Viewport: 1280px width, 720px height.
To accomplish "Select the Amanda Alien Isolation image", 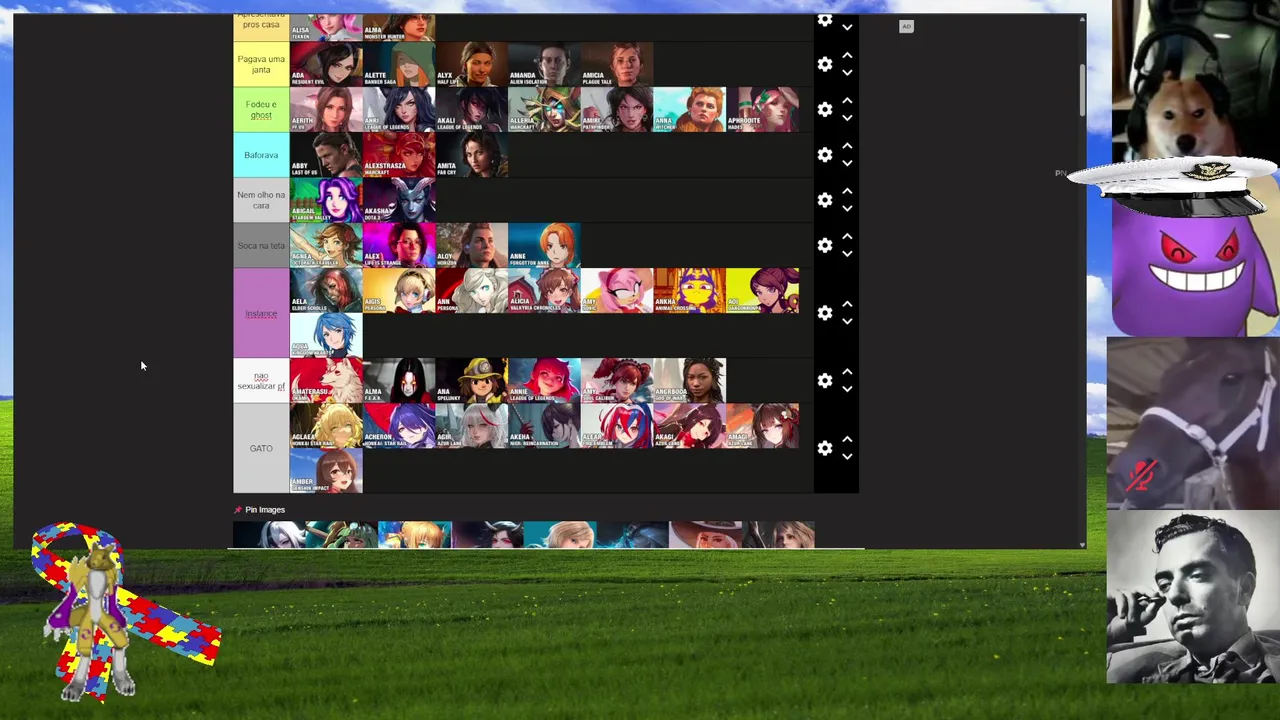I will (x=544, y=64).
